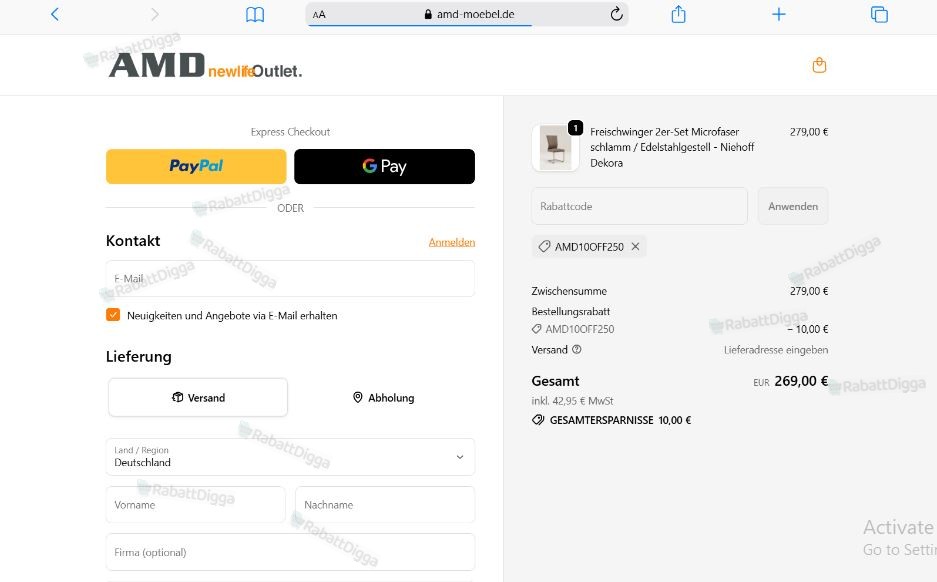The image size is (937, 582).
Task: Show all tabs overview icon
Action: [879, 14]
